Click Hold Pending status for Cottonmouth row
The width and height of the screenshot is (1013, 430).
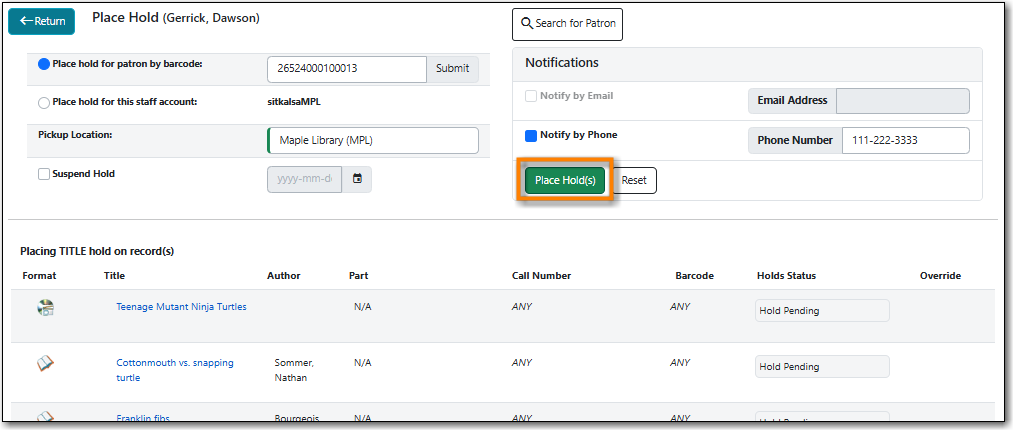[x=822, y=367]
